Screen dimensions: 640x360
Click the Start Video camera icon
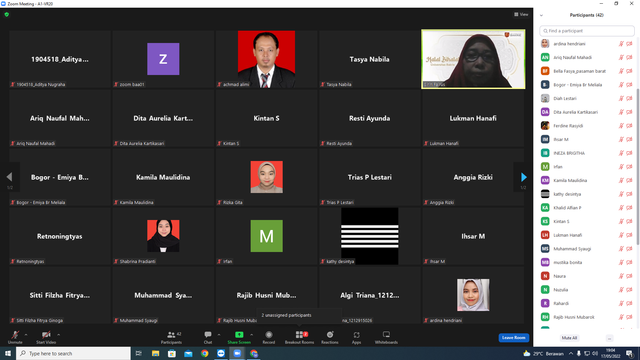[x=46, y=335]
